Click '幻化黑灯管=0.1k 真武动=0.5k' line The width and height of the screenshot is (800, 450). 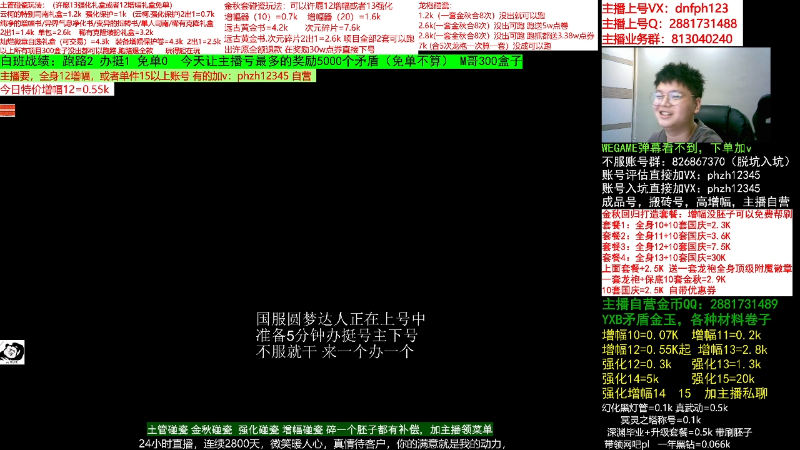point(665,408)
